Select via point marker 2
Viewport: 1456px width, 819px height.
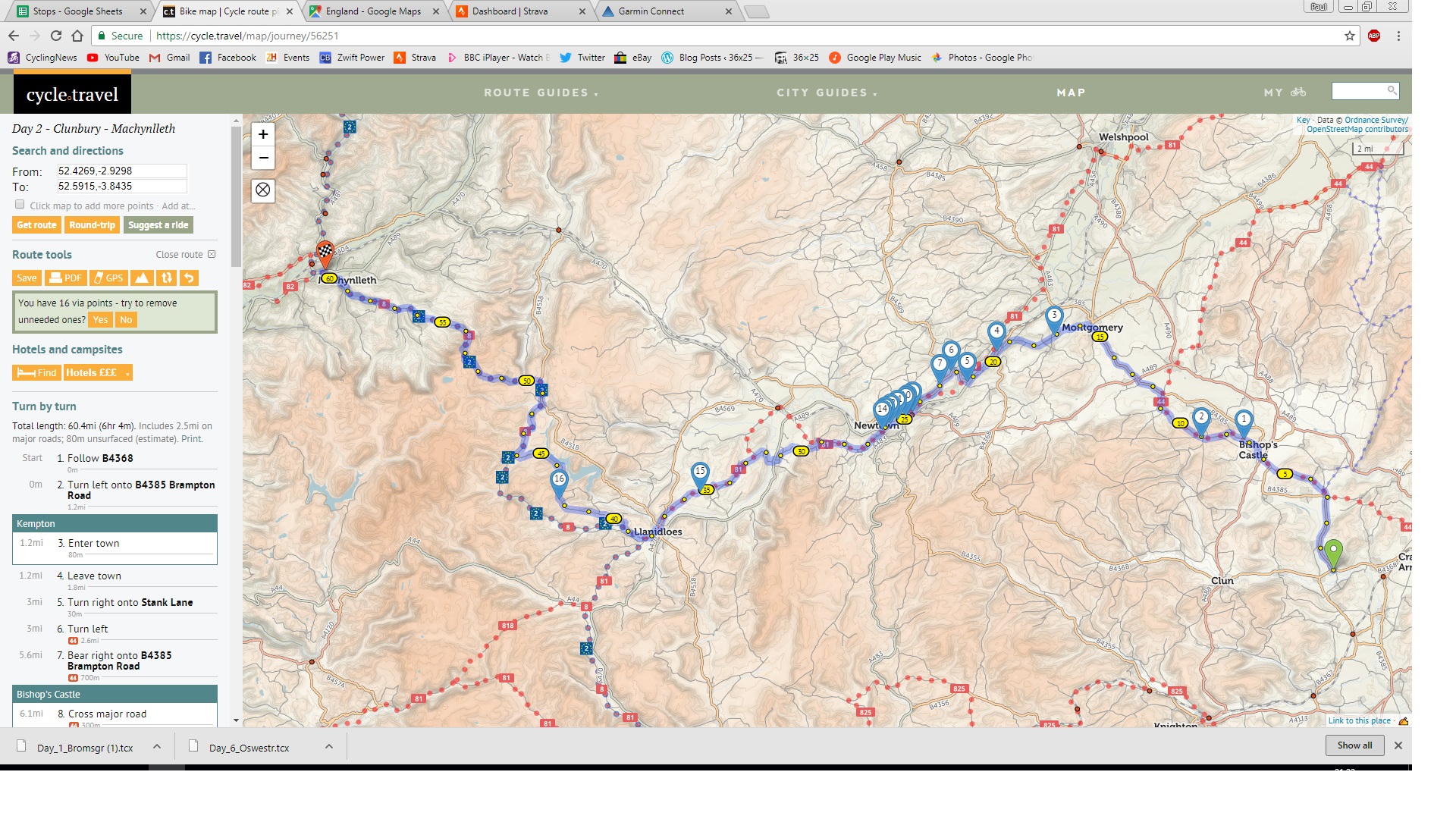point(1201,421)
